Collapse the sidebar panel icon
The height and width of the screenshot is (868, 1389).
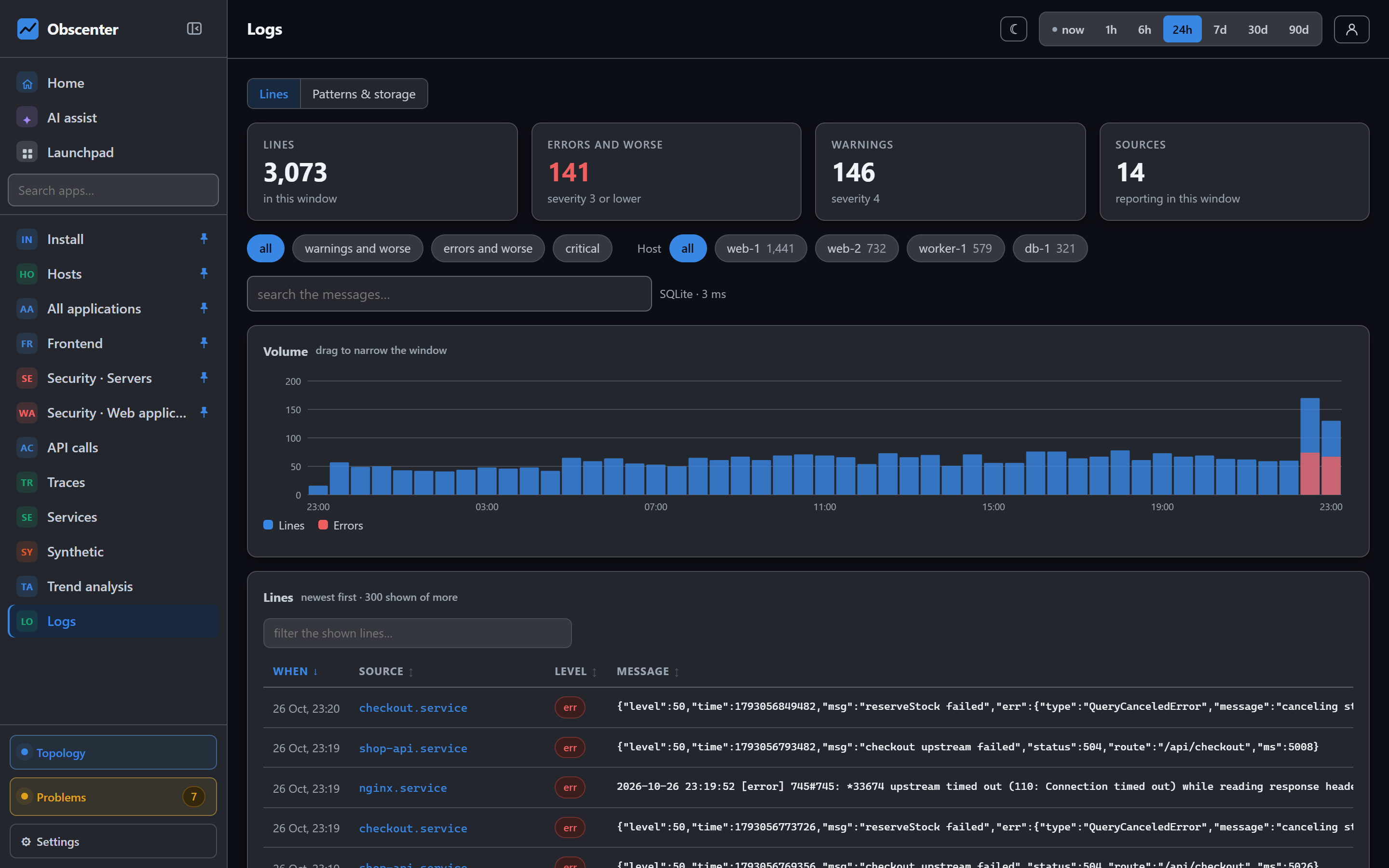pyautogui.click(x=194, y=29)
